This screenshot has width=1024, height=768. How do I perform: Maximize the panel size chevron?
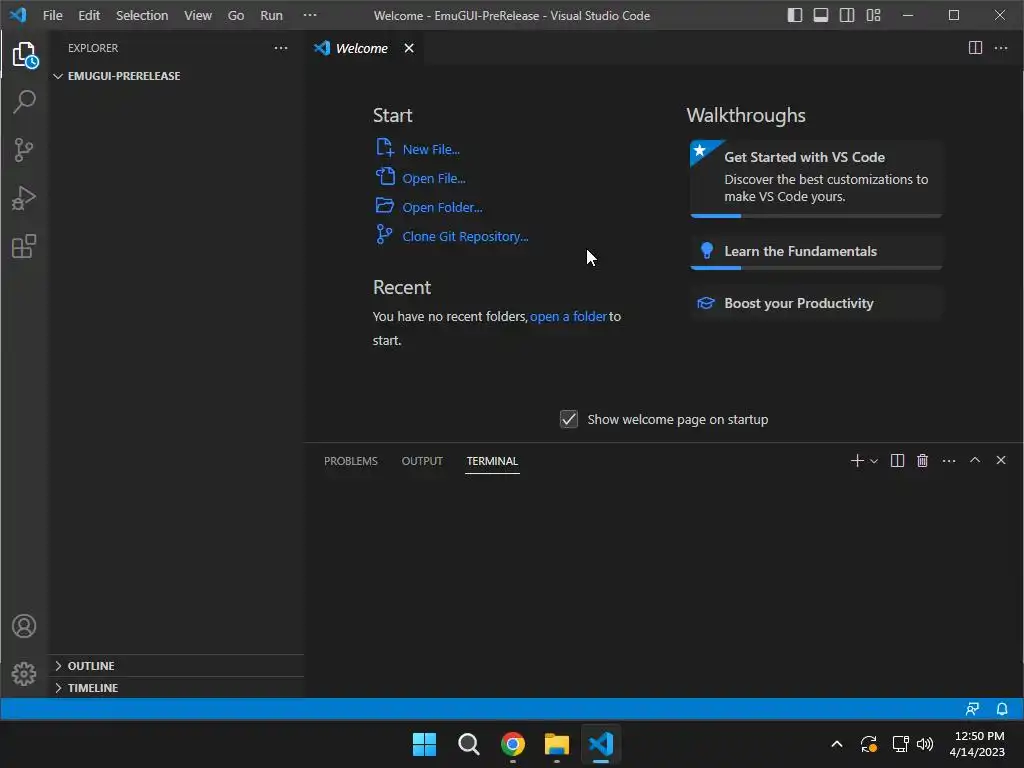(x=975, y=460)
